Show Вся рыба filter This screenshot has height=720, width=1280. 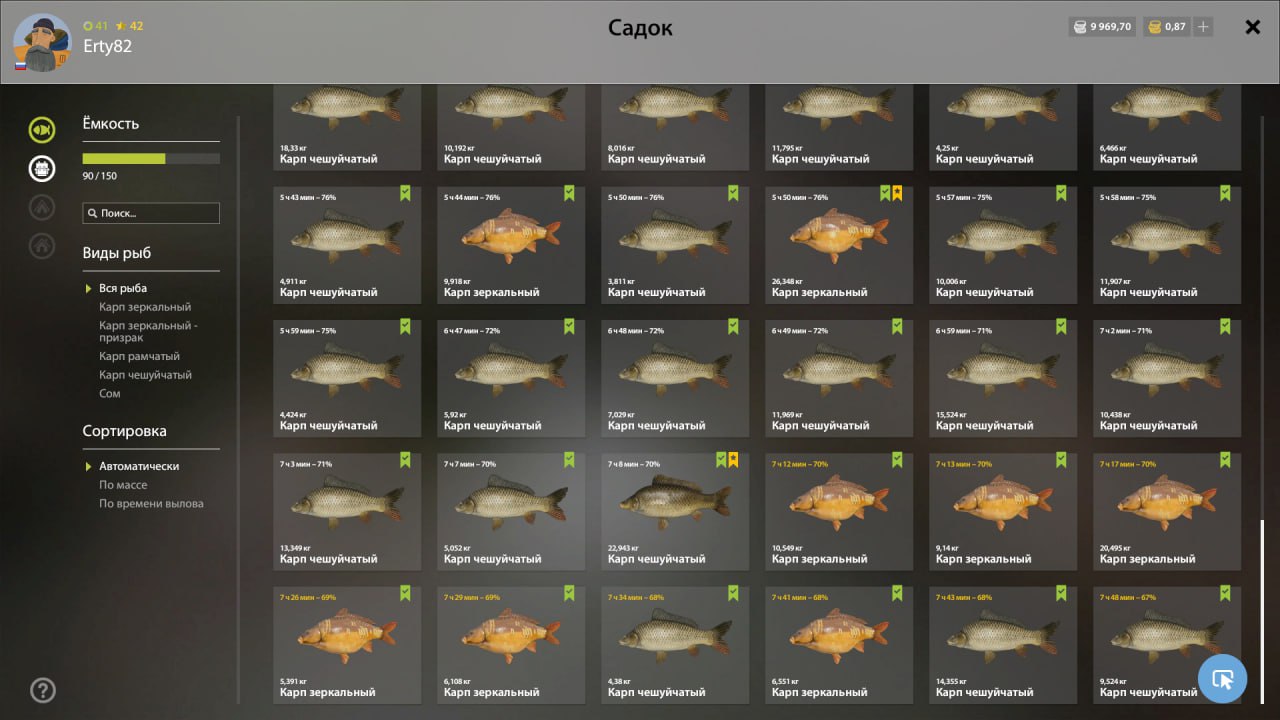tap(123, 288)
